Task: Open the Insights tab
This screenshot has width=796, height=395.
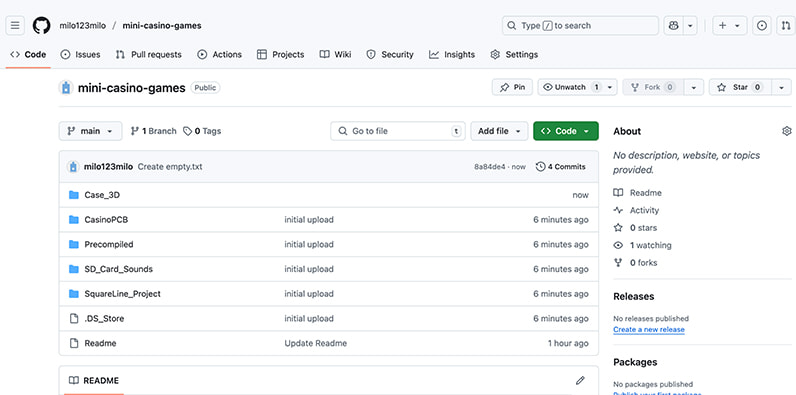Action: 452,54
